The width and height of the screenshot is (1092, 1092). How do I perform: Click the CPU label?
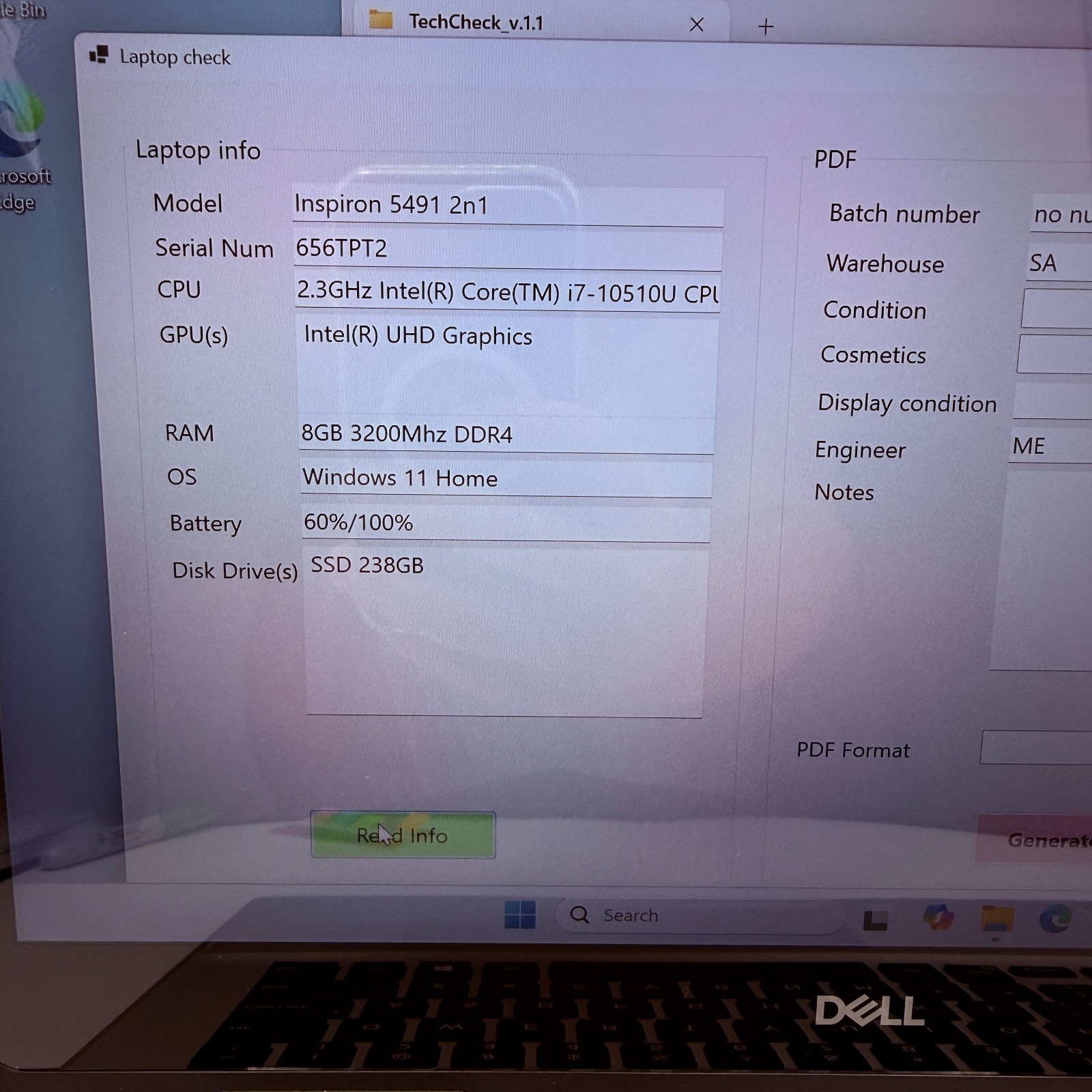[x=179, y=289]
